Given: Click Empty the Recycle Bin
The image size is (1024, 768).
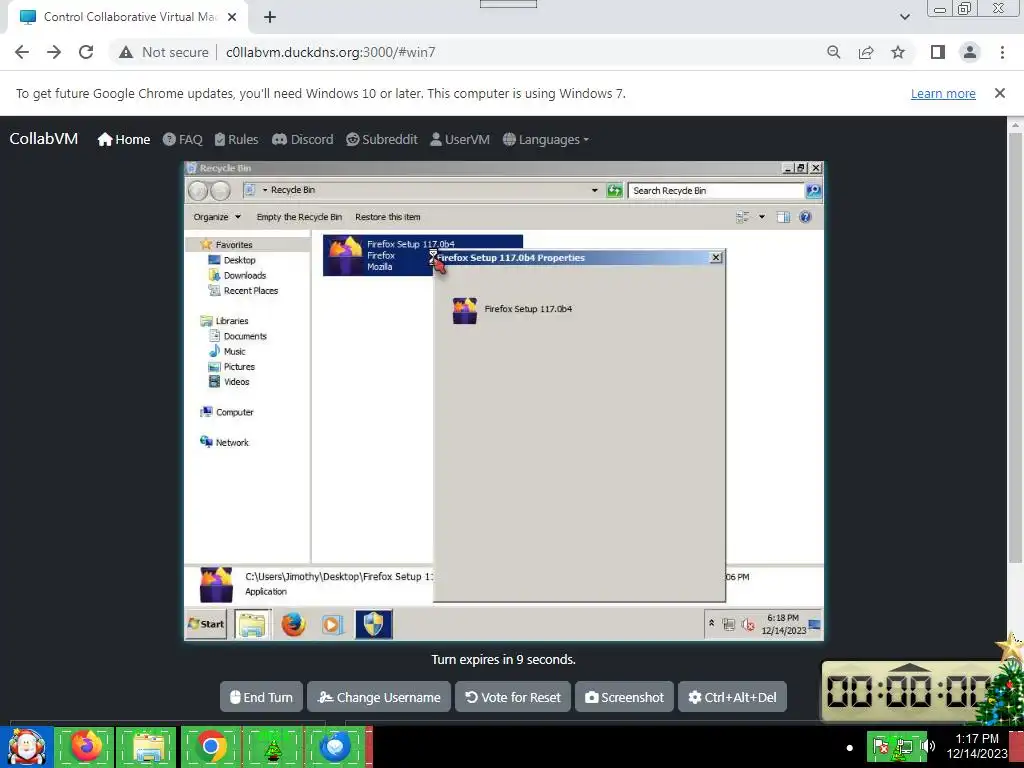Looking at the screenshot, I should [x=299, y=217].
